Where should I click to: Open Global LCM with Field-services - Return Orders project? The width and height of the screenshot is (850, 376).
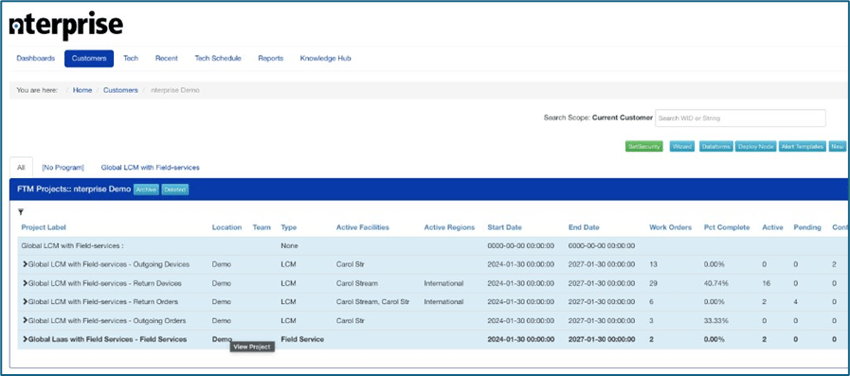point(102,301)
